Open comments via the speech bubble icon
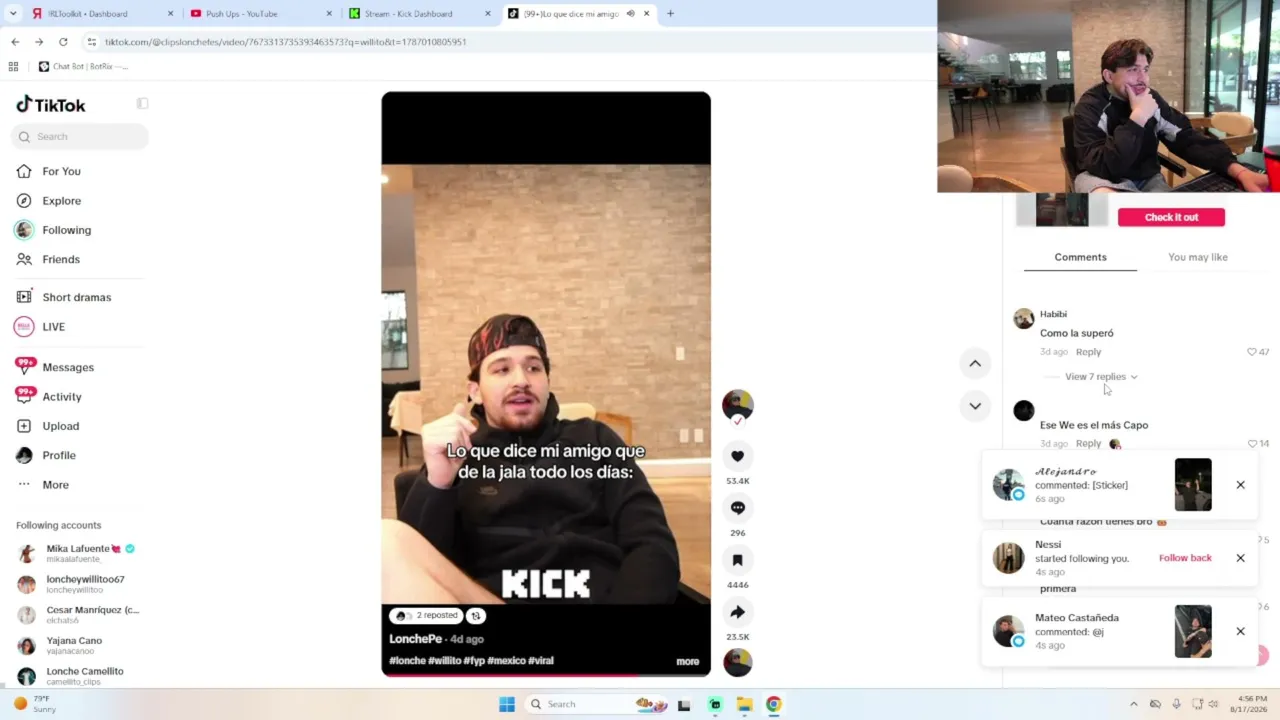This screenshot has height=720, width=1280. [x=737, y=508]
